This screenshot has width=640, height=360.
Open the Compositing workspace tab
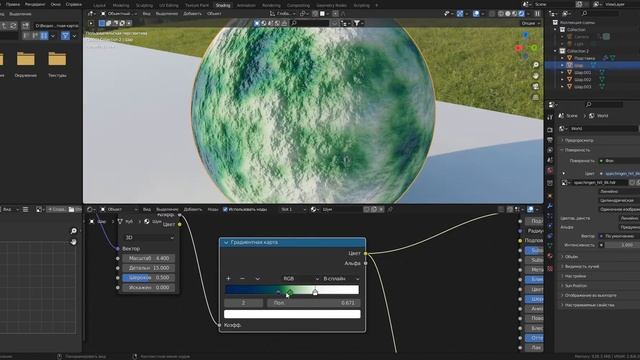click(x=298, y=5)
